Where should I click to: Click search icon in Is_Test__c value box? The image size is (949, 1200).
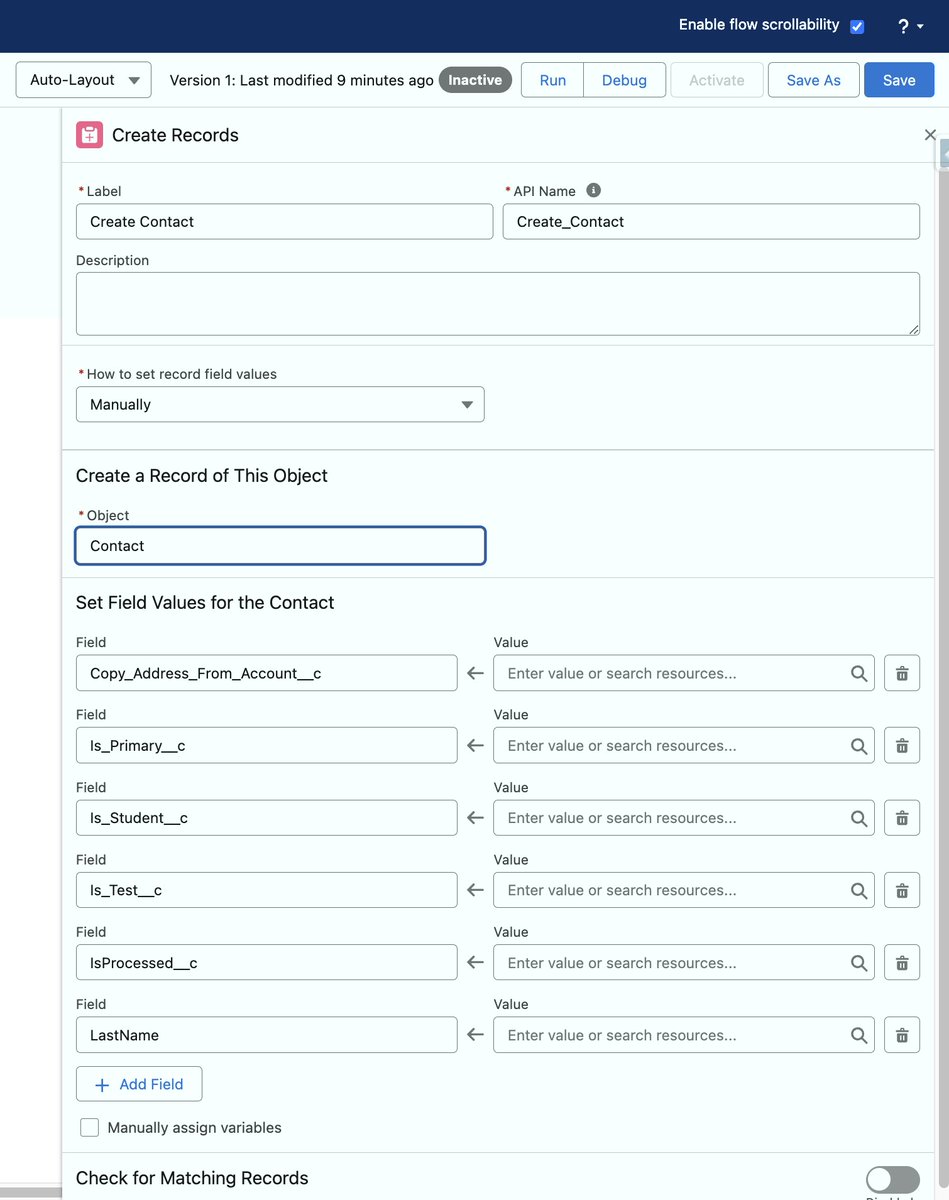(x=859, y=890)
